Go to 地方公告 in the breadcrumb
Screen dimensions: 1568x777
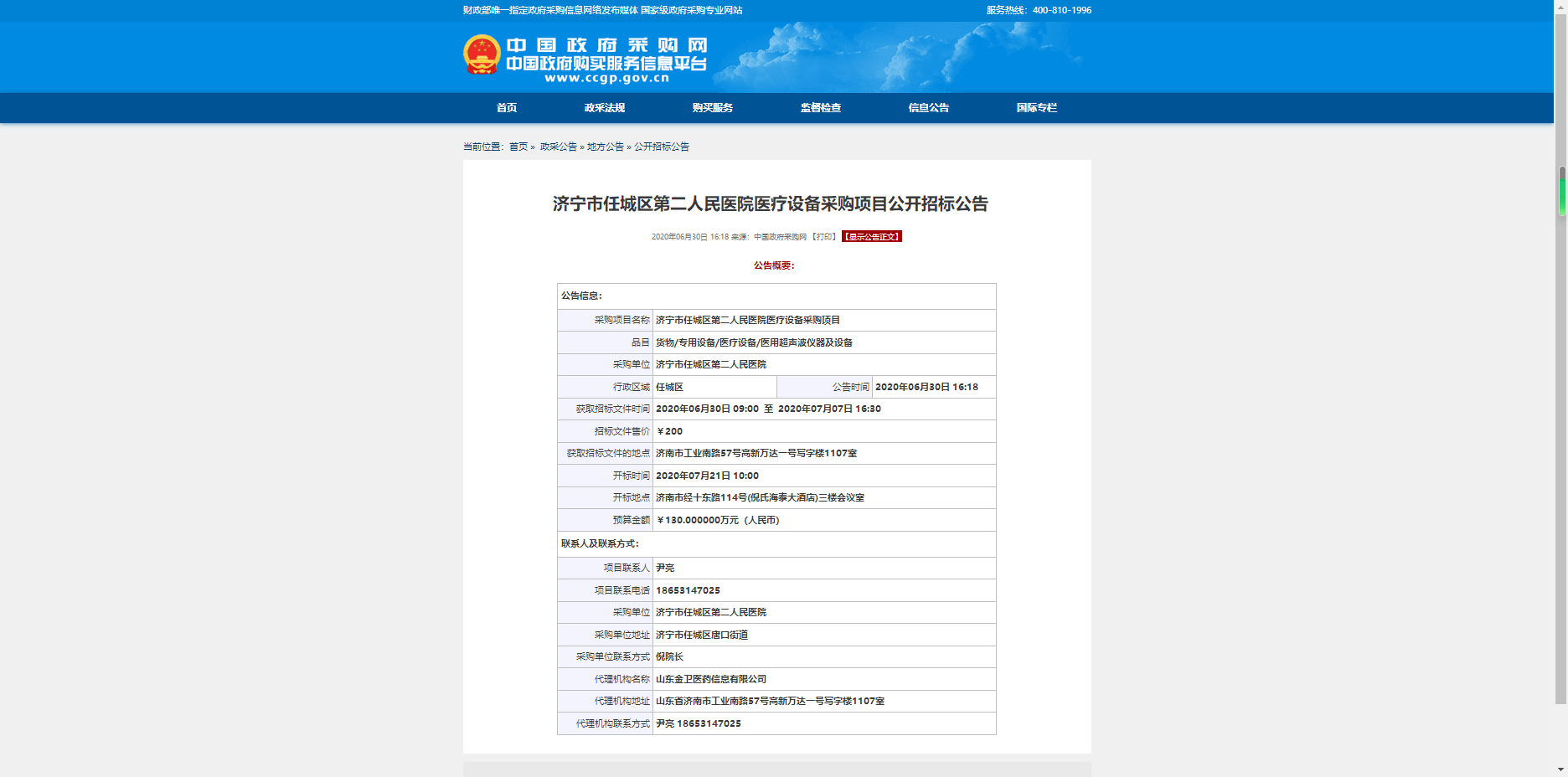[606, 147]
